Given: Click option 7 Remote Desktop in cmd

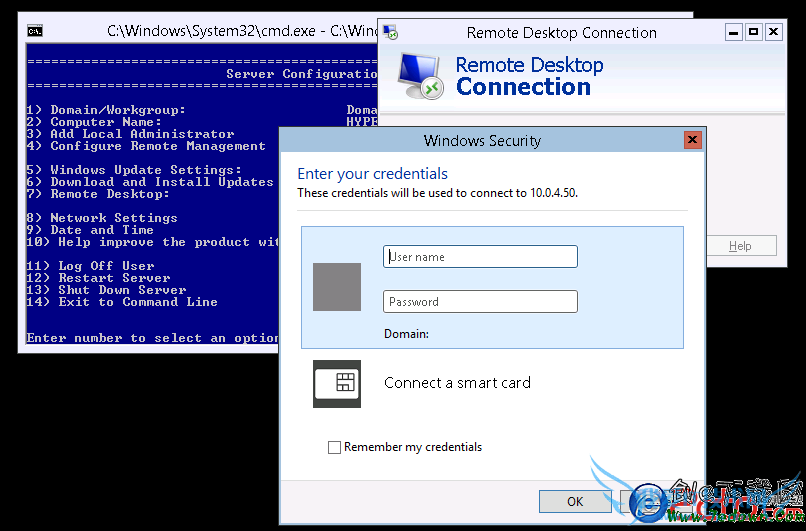Looking at the screenshot, I should pyautogui.click(x=98, y=194).
